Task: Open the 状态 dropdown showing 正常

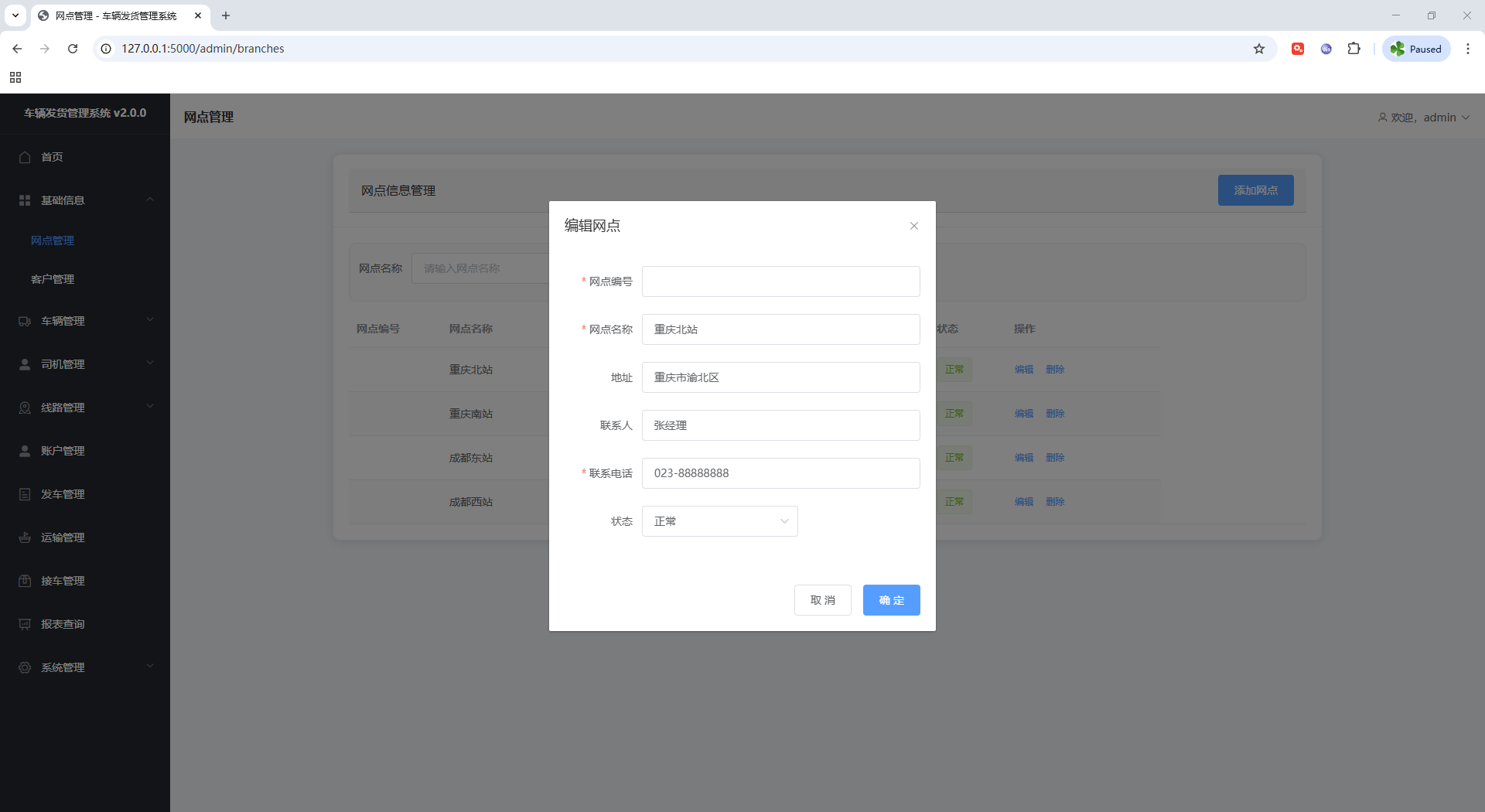Action: 719,521
